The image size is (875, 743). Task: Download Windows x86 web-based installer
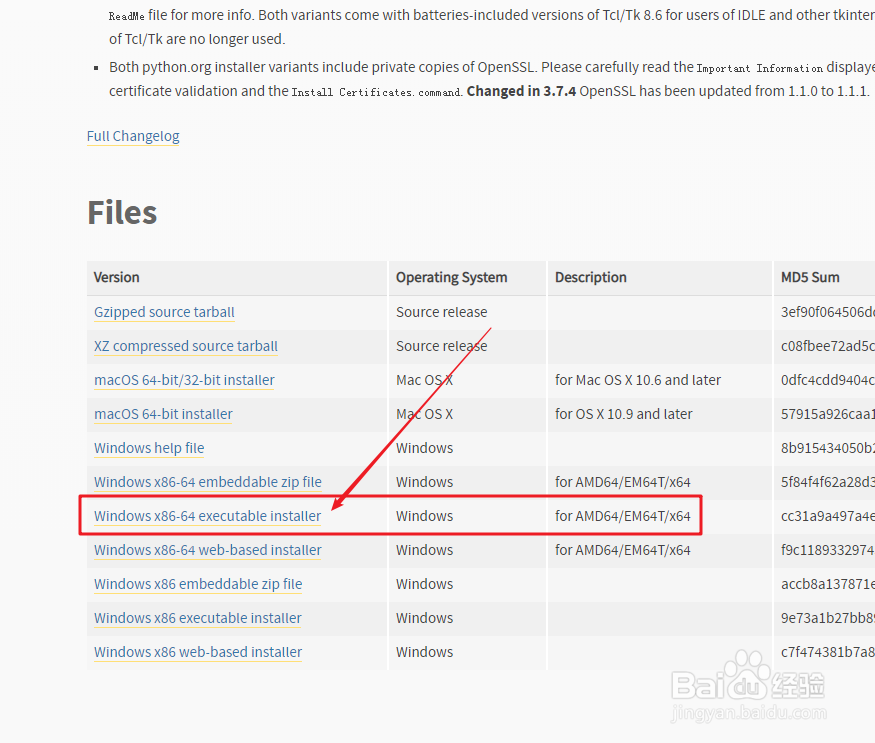click(x=198, y=653)
